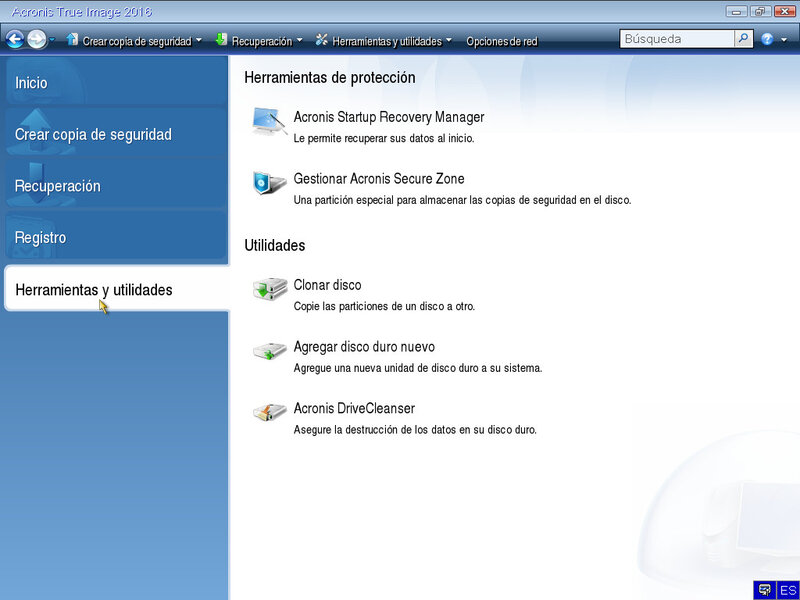Click the Herramientas y utilidades toolbar tools icon
The width and height of the screenshot is (800, 600).
(x=321, y=39)
